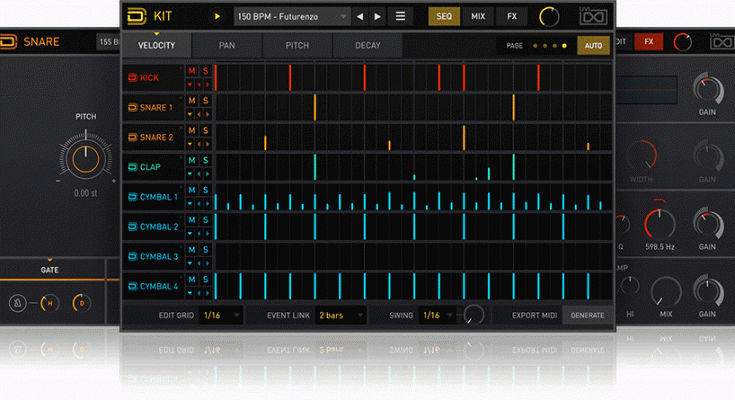Open the 150 BPM Futurenzo preset dropdown

point(292,16)
